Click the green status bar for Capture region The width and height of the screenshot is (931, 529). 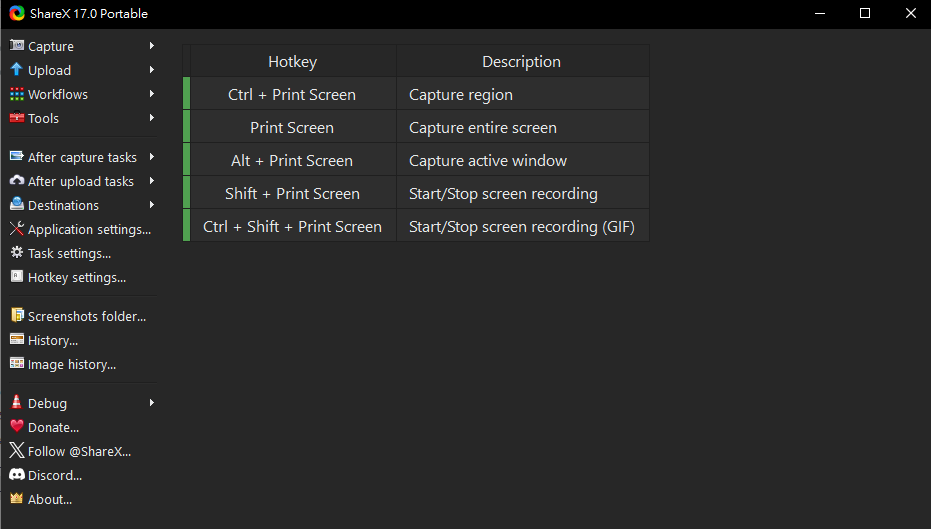186,95
